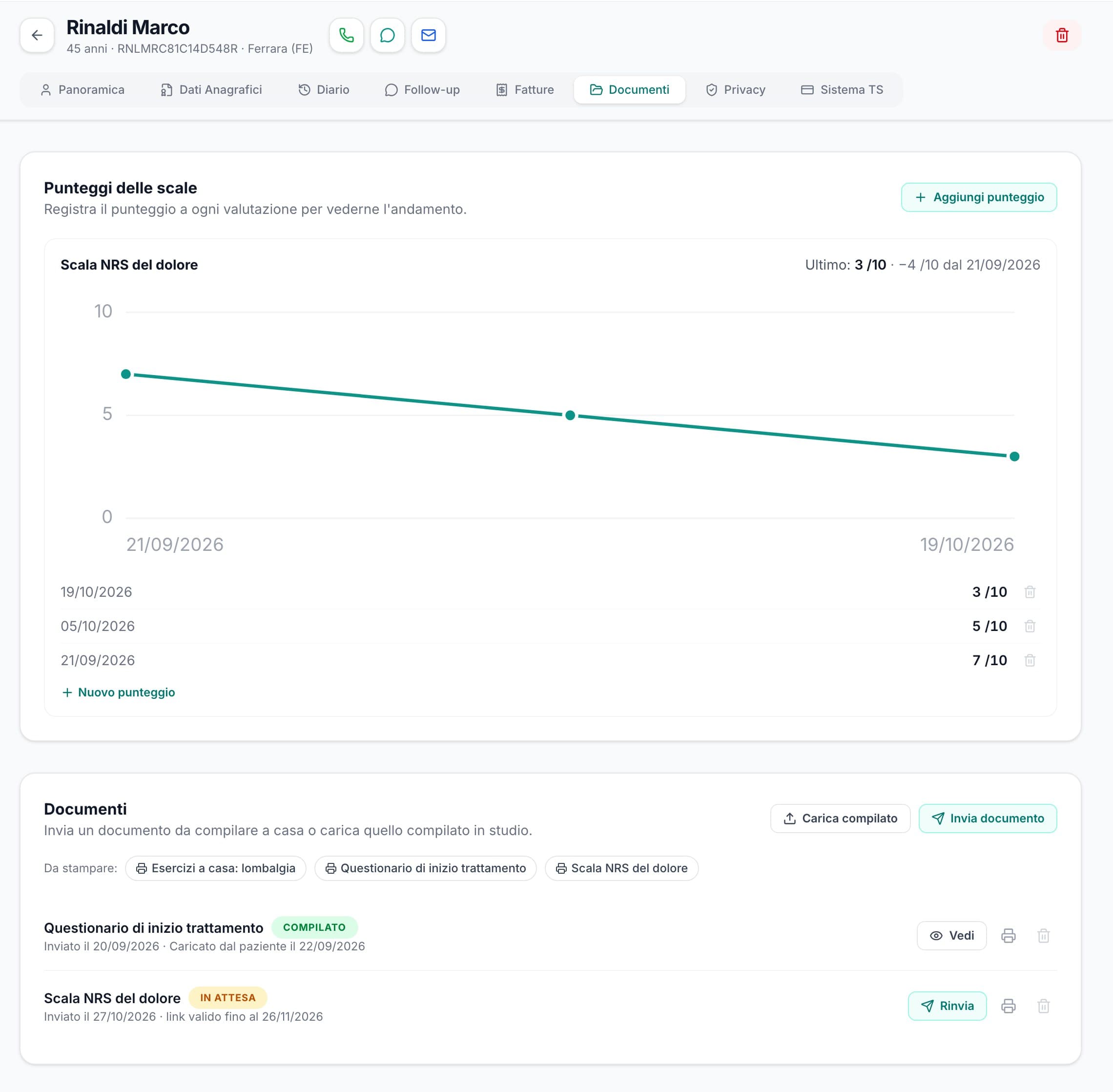This screenshot has width=1113, height=1092.
Task: Delete the 19/10/2026 score entry
Action: 1030,592
